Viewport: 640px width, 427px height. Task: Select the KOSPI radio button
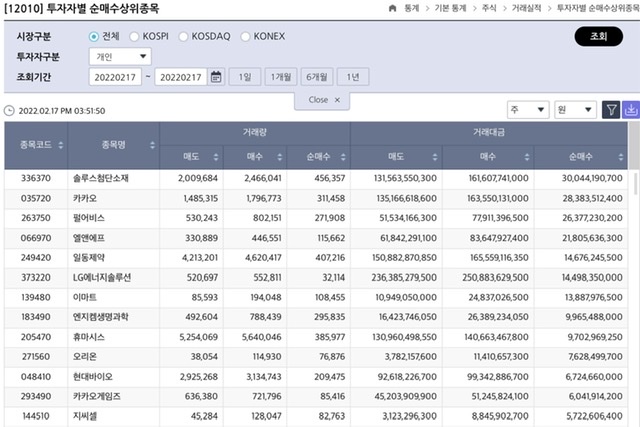tap(134, 37)
